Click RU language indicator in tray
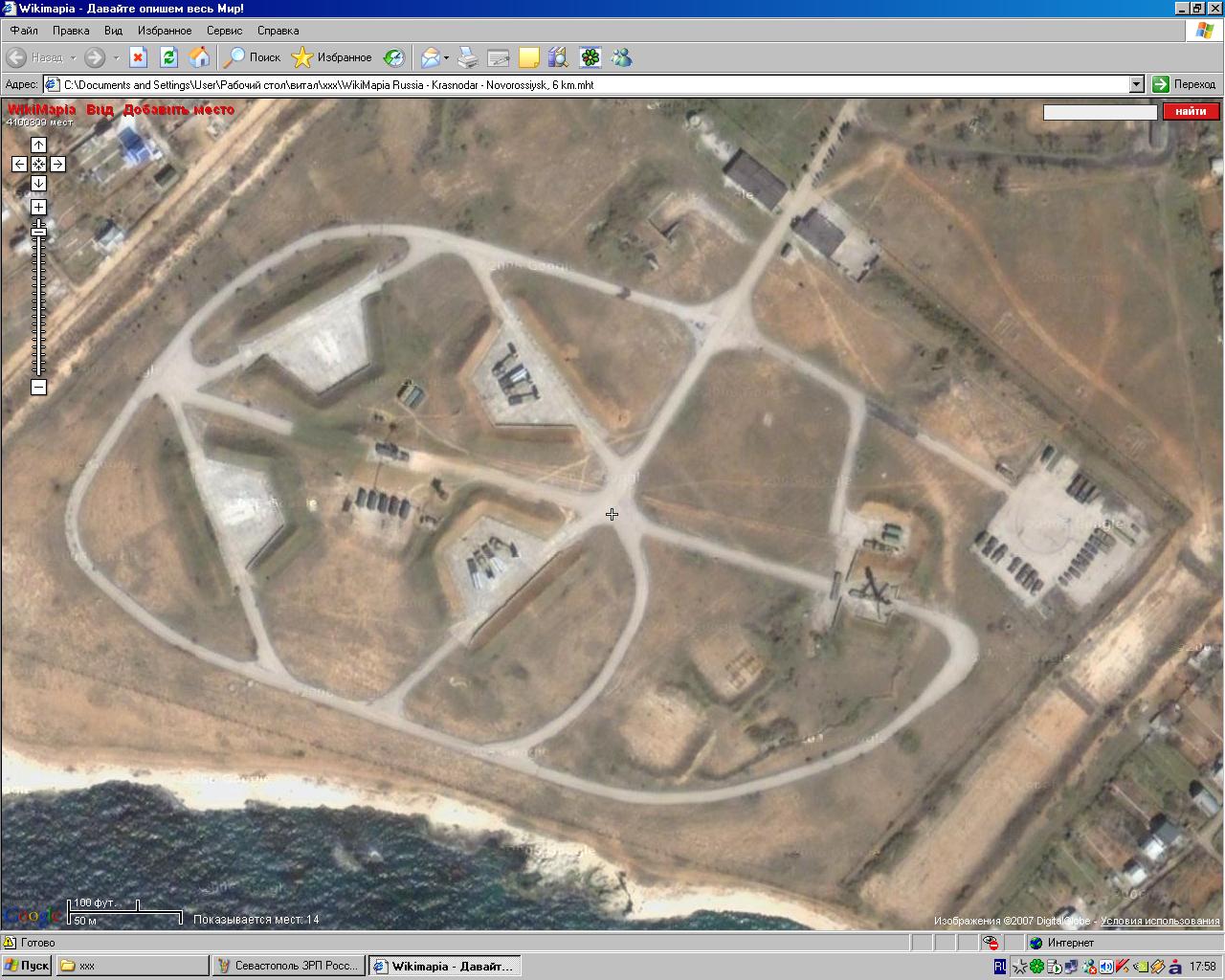1225x980 pixels. pyautogui.click(x=1000, y=967)
